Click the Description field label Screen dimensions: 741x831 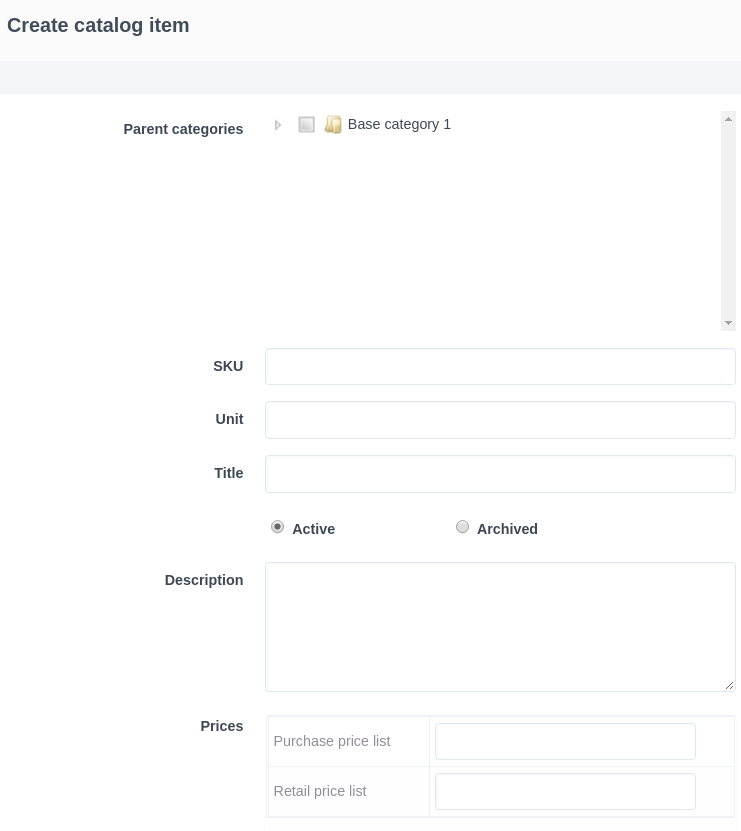click(204, 580)
